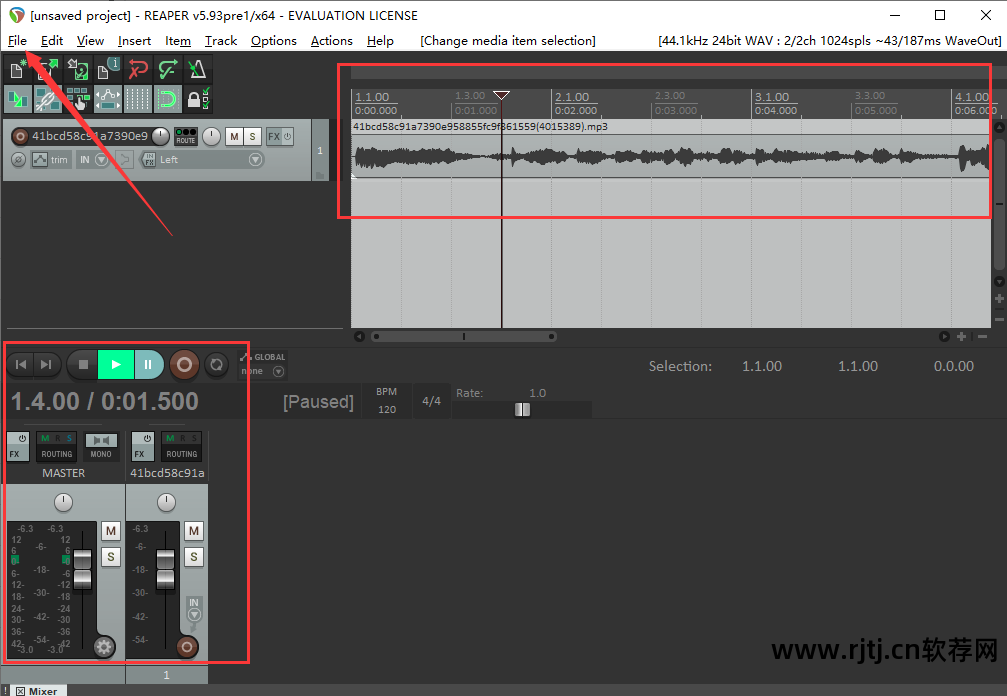Image resolution: width=1007 pixels, height=696 pixels.
Task: Click record arm on 41bcd58c91a mixer strip
Action: 187,647
